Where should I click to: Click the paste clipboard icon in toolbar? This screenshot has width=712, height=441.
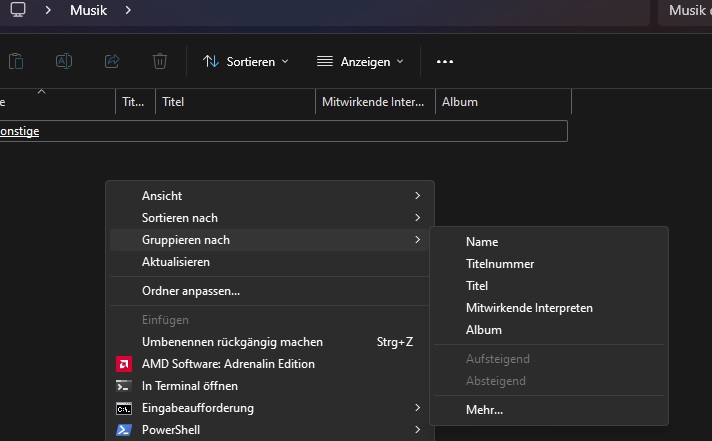[15, 61]
